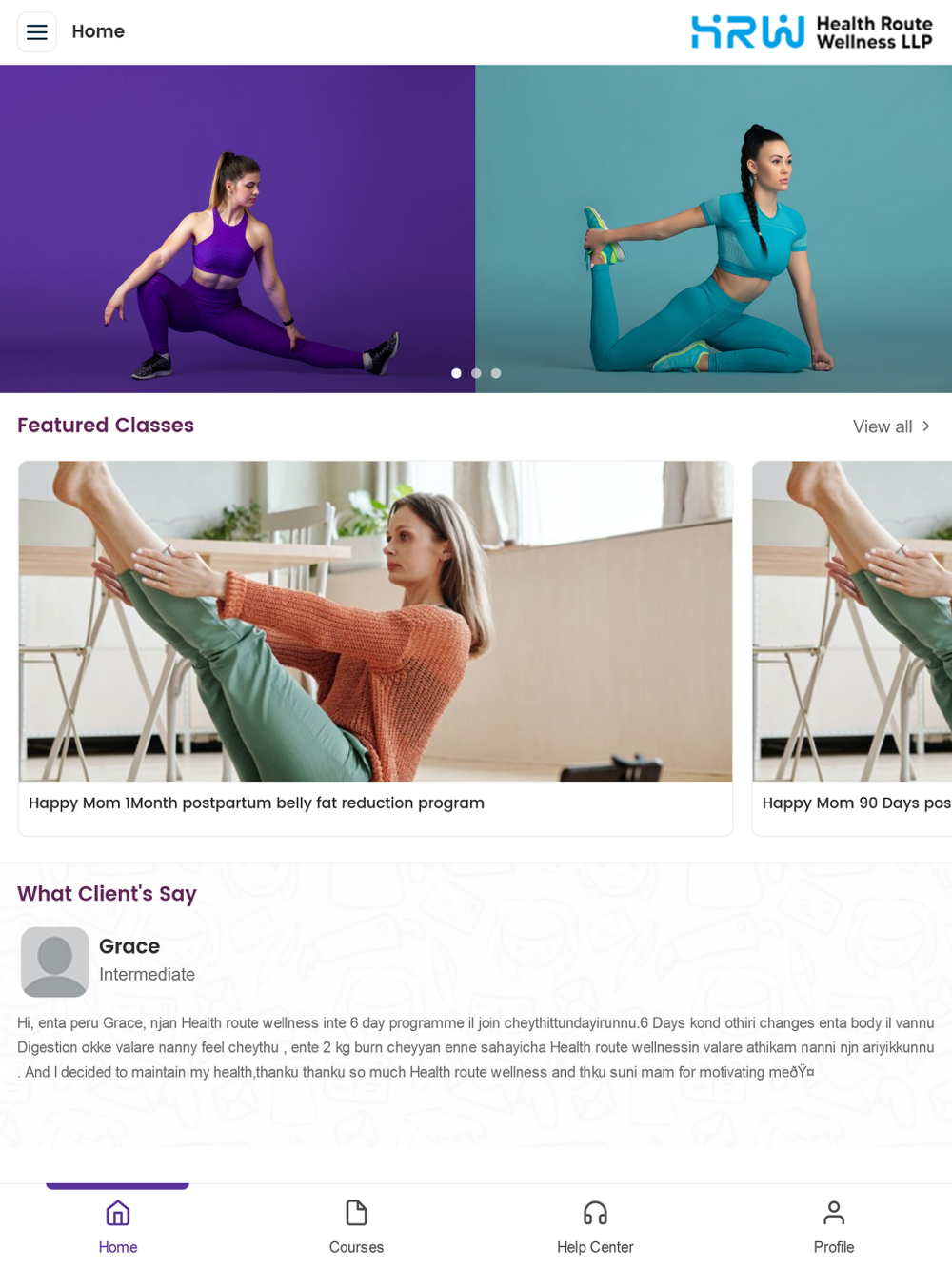The height and width of the screenshot is (1269, 952).
Task: Tap the Home house icon
Action: (118, 1213)
